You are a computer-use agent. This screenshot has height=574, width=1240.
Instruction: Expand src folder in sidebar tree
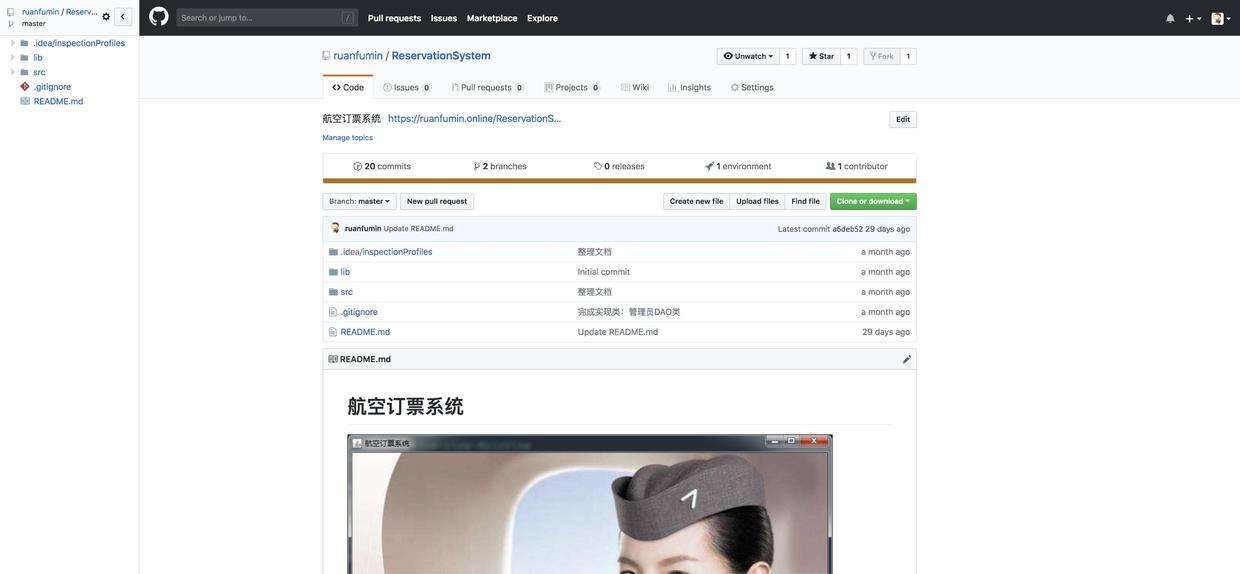[13, 72]
